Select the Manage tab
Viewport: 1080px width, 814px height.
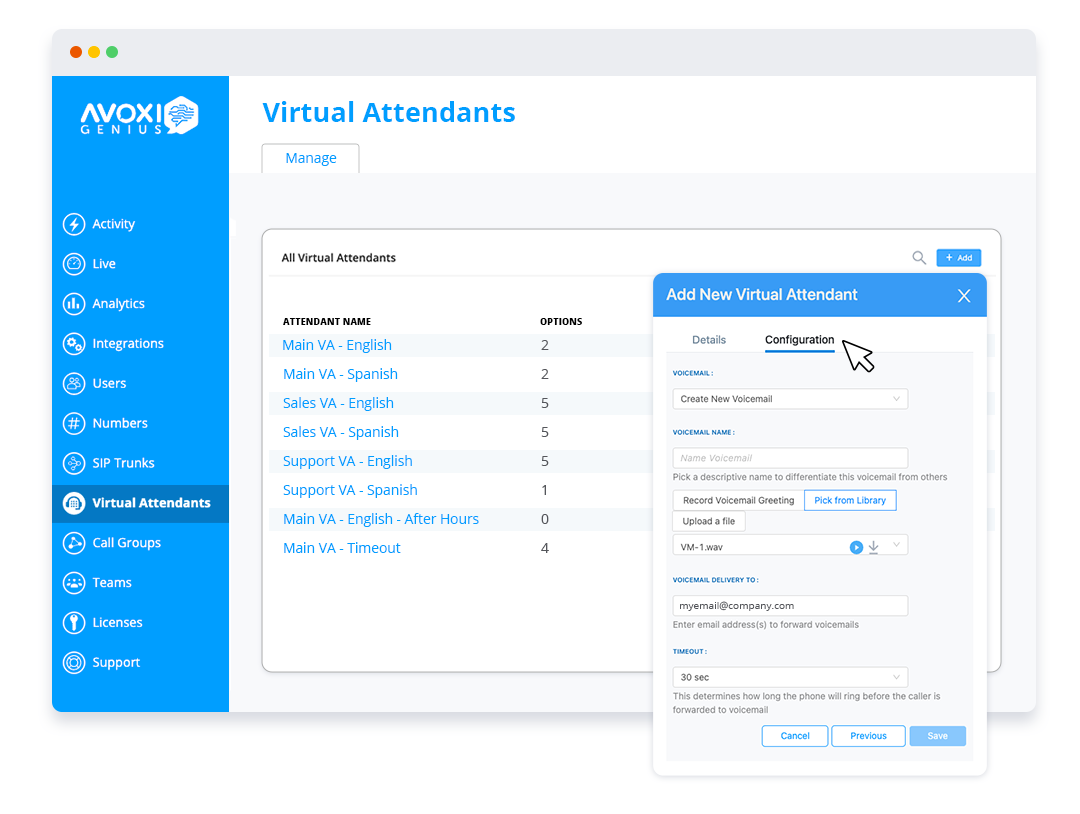click(310, 158)
